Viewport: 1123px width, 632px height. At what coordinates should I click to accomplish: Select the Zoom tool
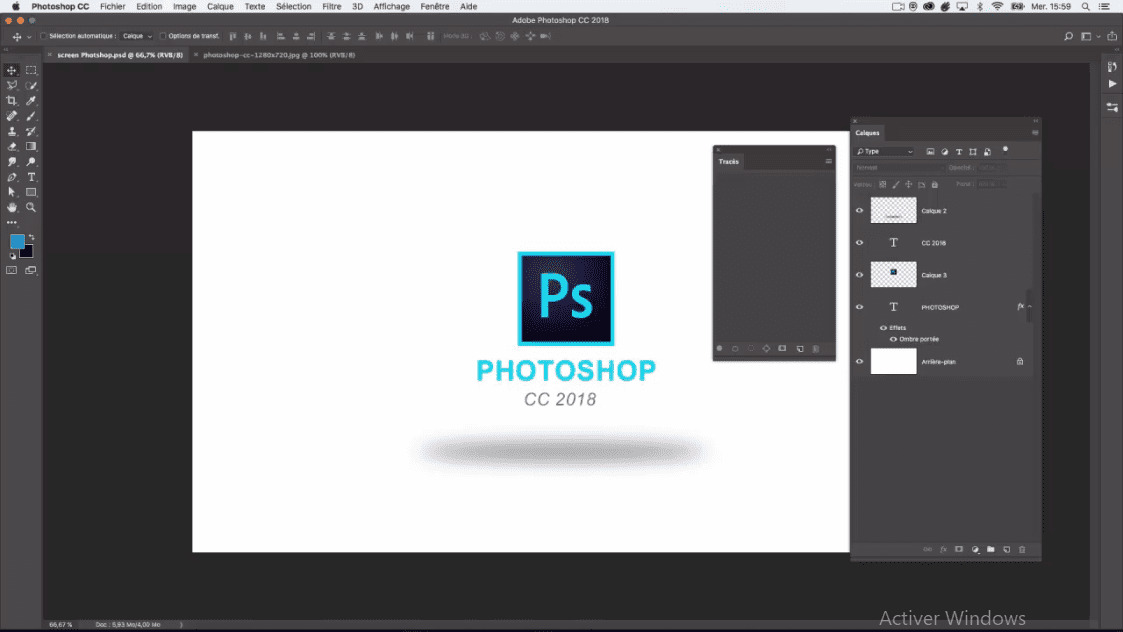(x=31, y=207)
